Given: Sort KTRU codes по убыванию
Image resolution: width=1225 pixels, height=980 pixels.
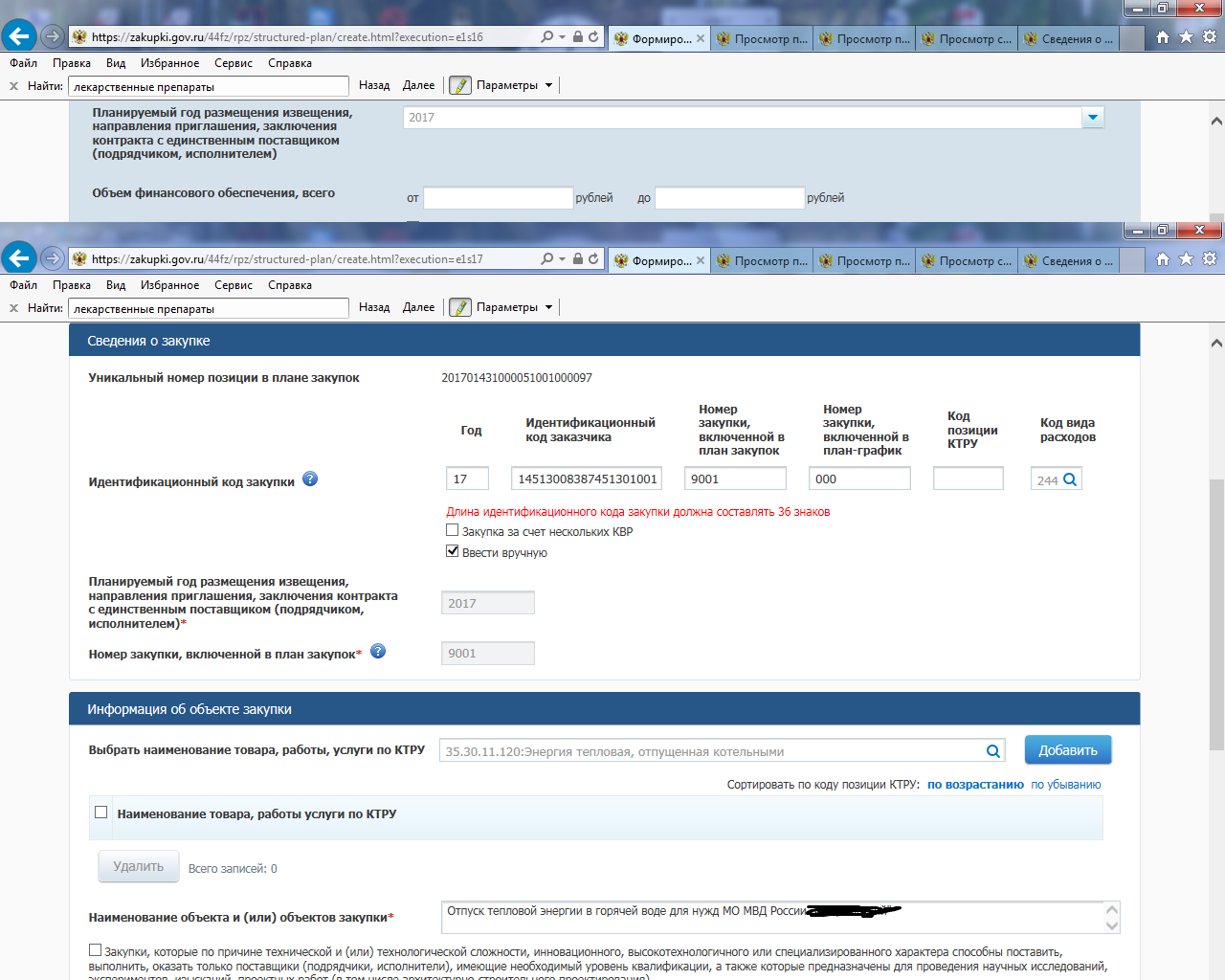Looking at the screenshot, I should 1066,785.
